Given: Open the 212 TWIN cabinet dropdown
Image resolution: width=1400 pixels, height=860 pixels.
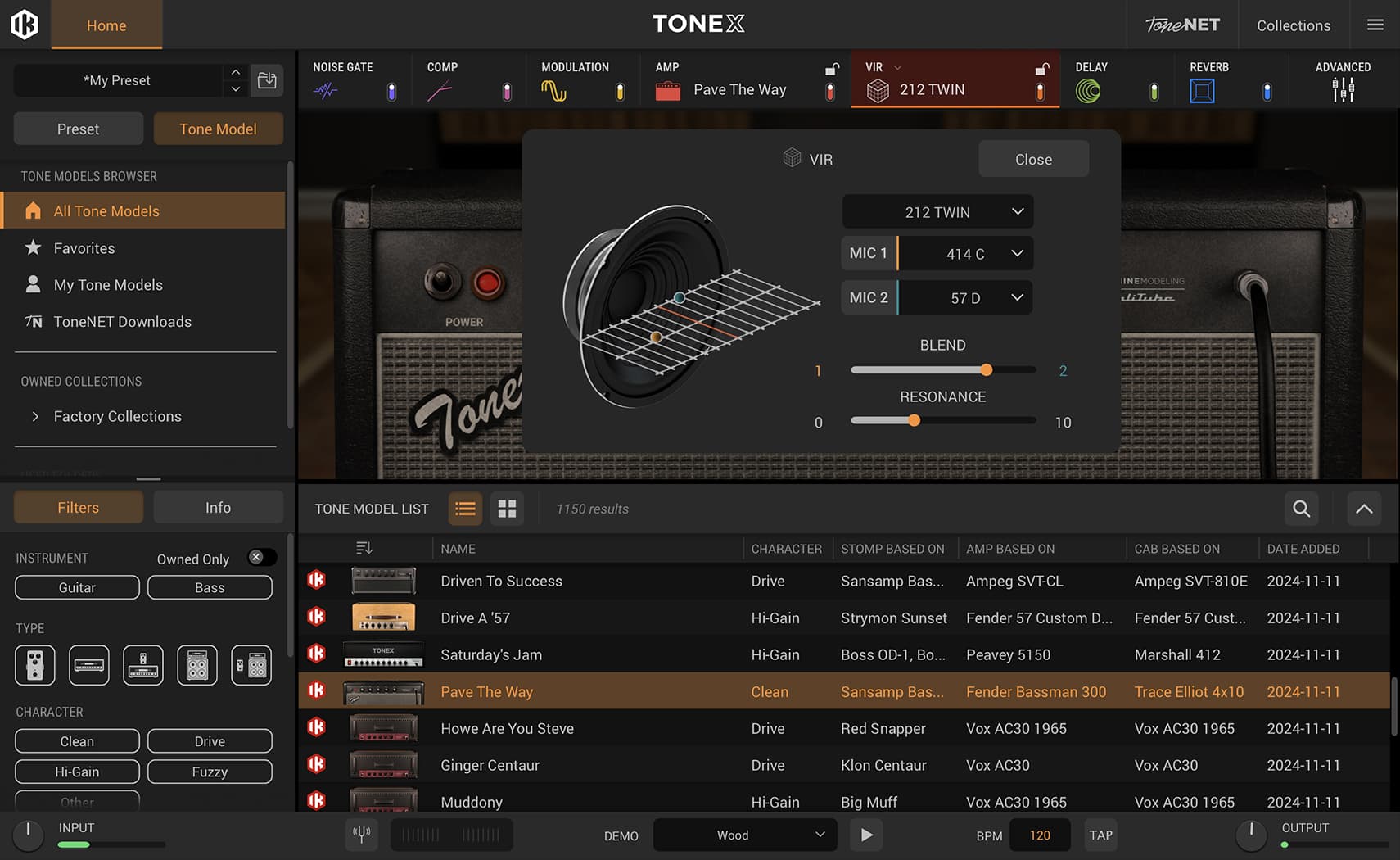Looking at the screenshot, I should coord(937,212).
